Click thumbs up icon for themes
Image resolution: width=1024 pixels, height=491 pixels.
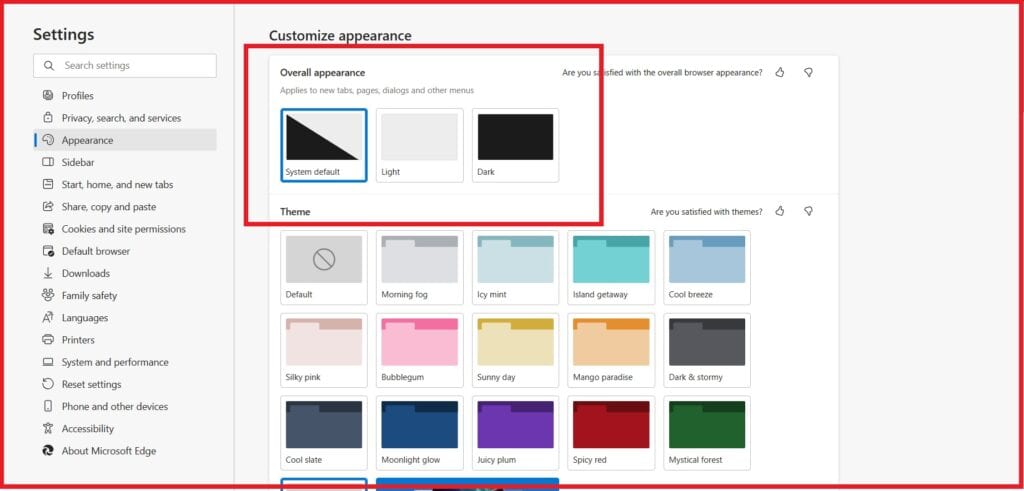pyautogui.click(x=780, y=212)
